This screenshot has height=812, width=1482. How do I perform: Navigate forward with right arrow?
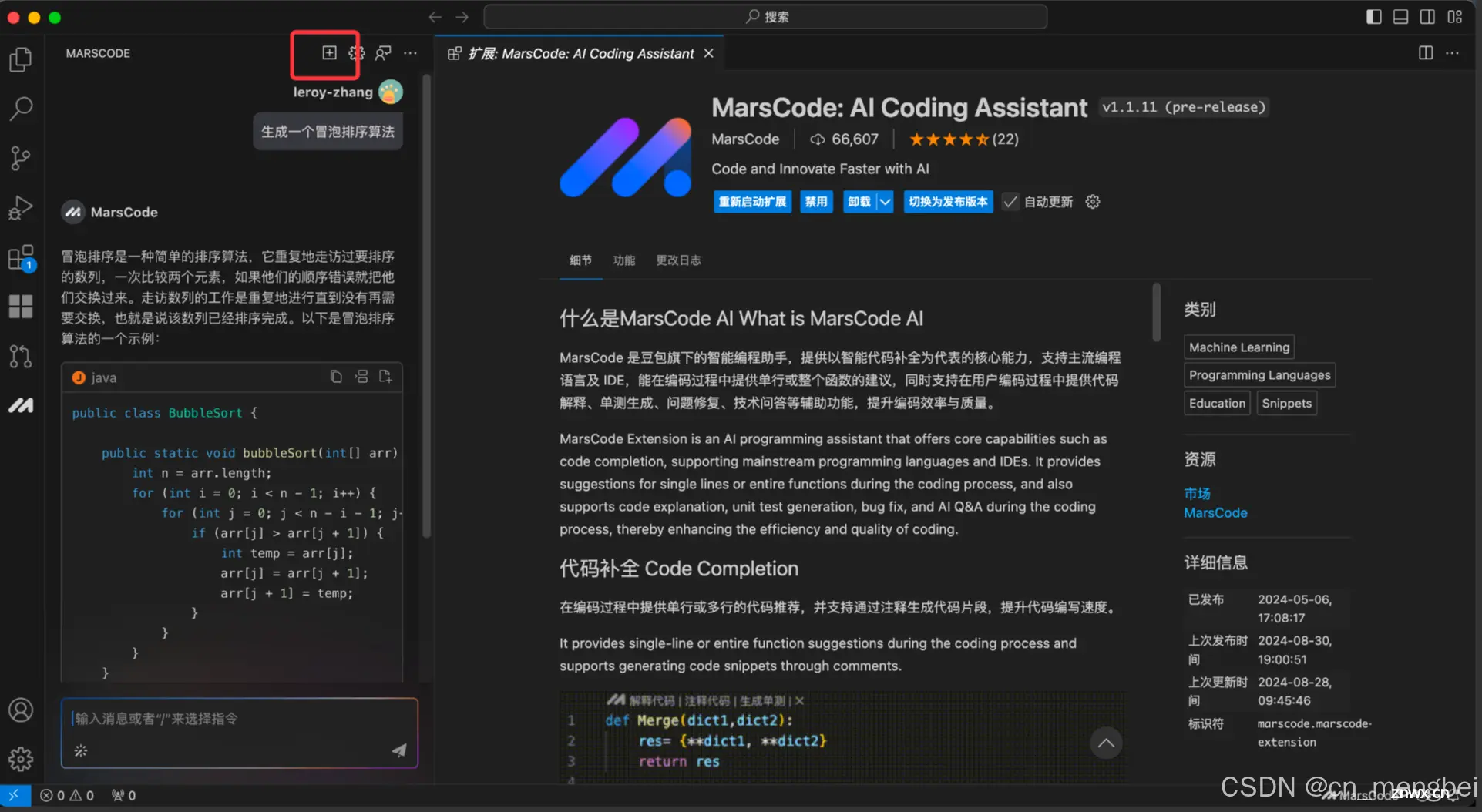tap(462, 17)
